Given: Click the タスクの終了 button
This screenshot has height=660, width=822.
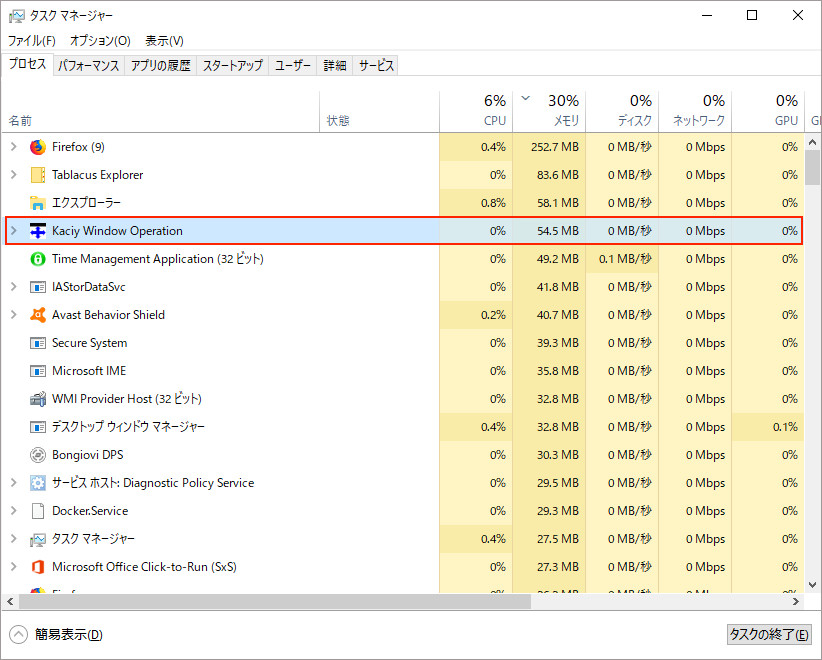Looking at the screenshot, I should click(x=769, y=635).
